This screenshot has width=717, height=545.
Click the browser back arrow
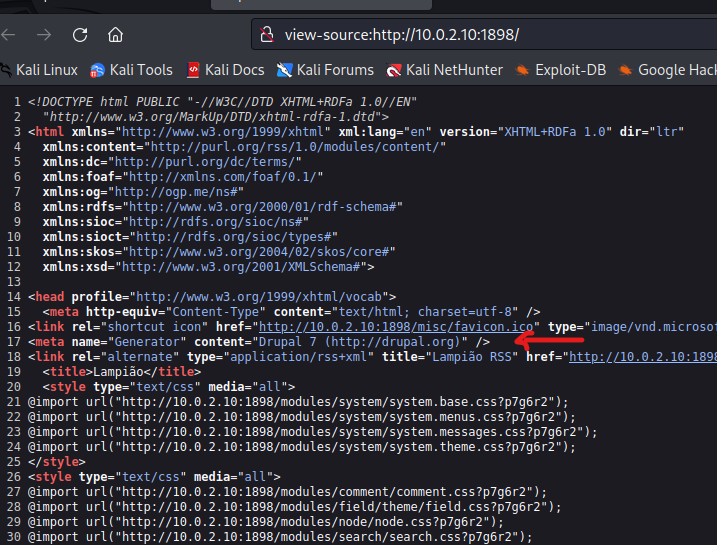coord(8,35)
